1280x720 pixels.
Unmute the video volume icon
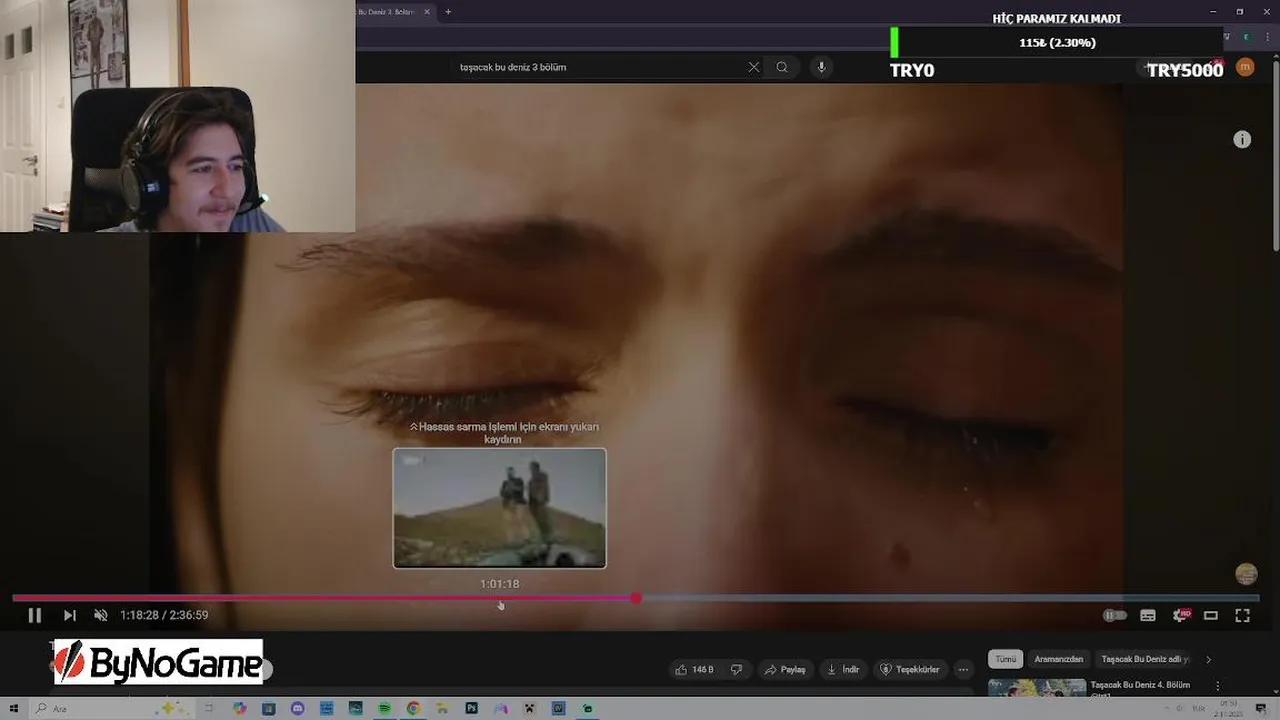pyautogui.click(x=100, y=616)
